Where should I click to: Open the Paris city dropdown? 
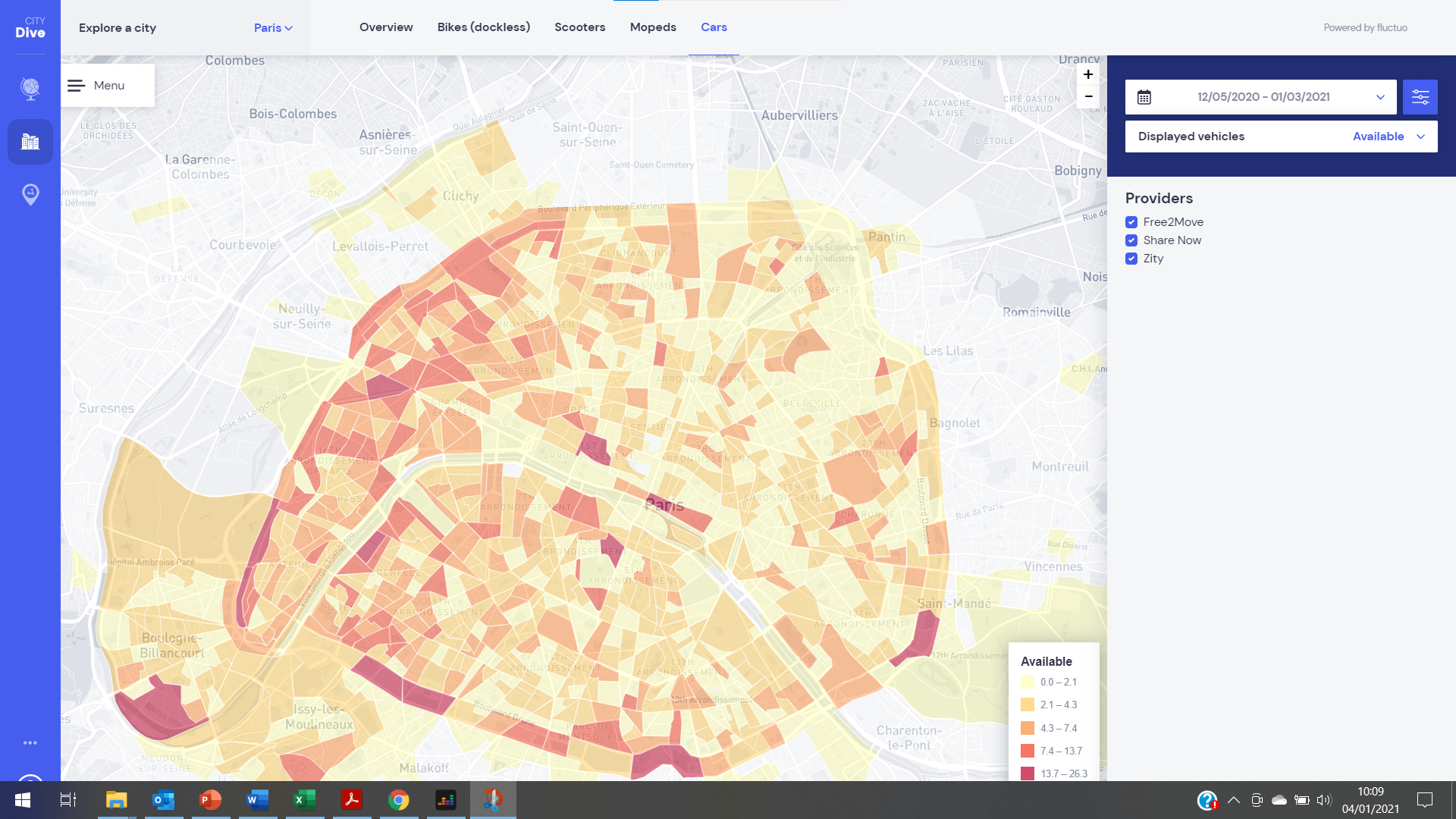(273, 28)
